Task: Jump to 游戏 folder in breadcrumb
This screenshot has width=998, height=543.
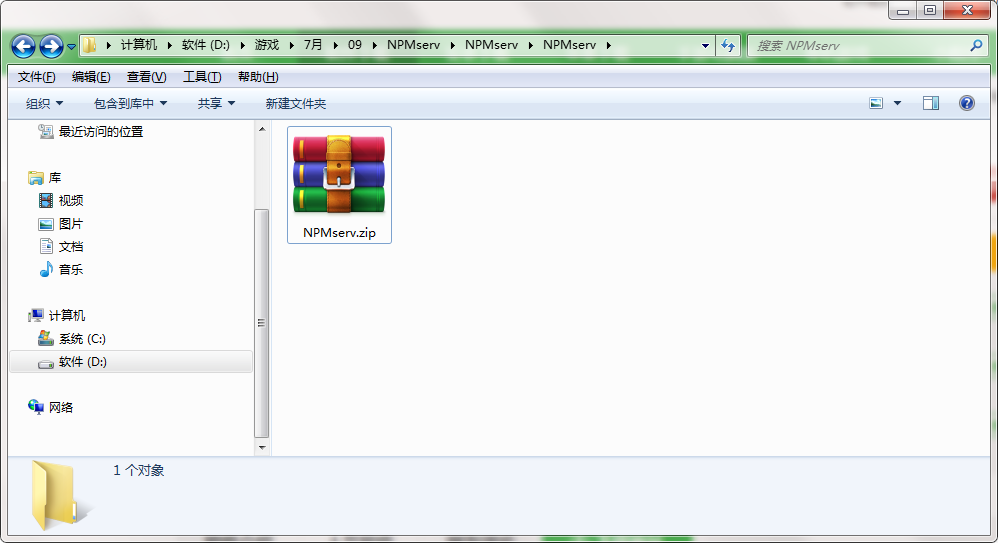Action: (x=267, y=45)
